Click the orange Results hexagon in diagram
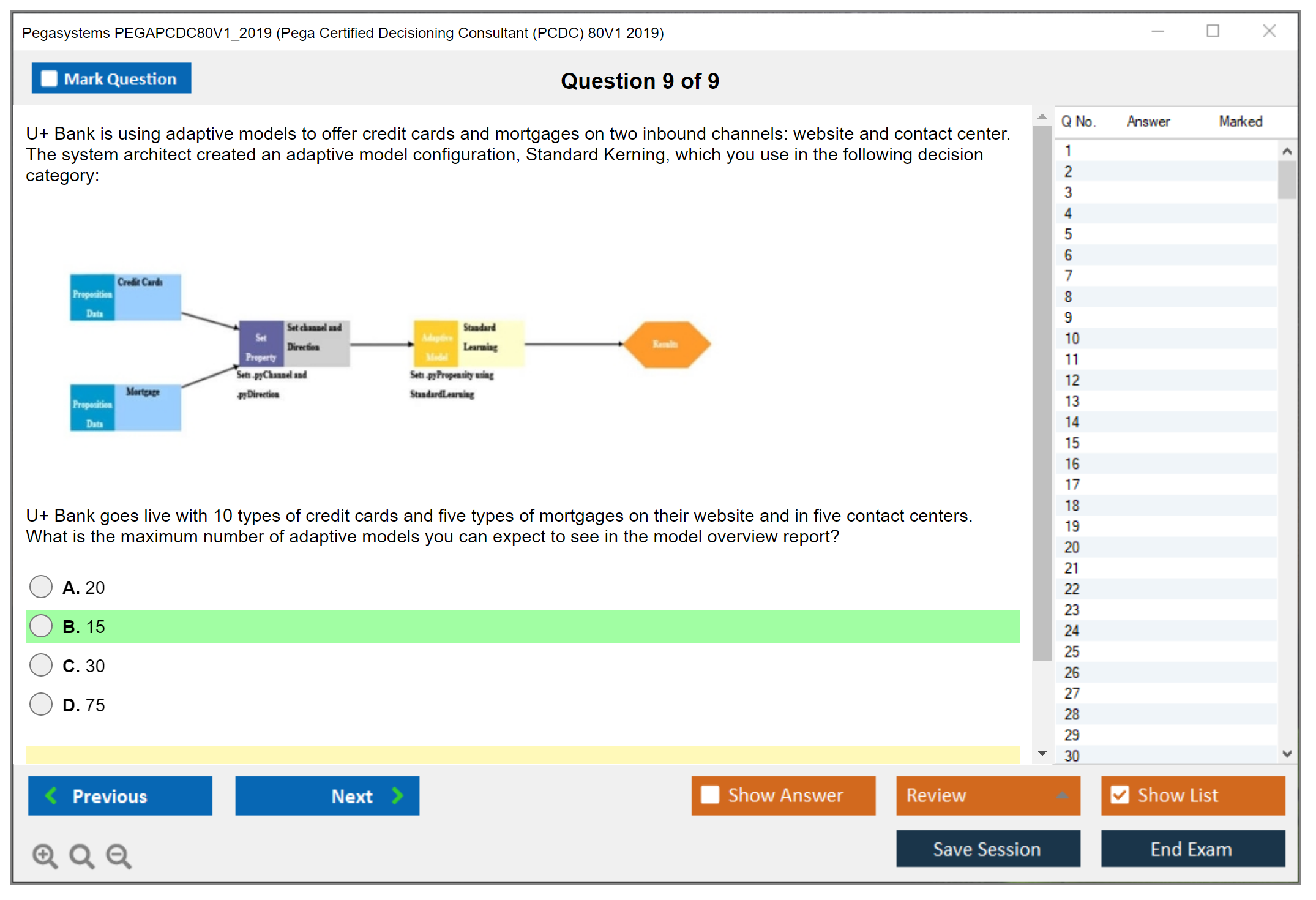This screenshot has width=1316, height=900. pos(666,344)
